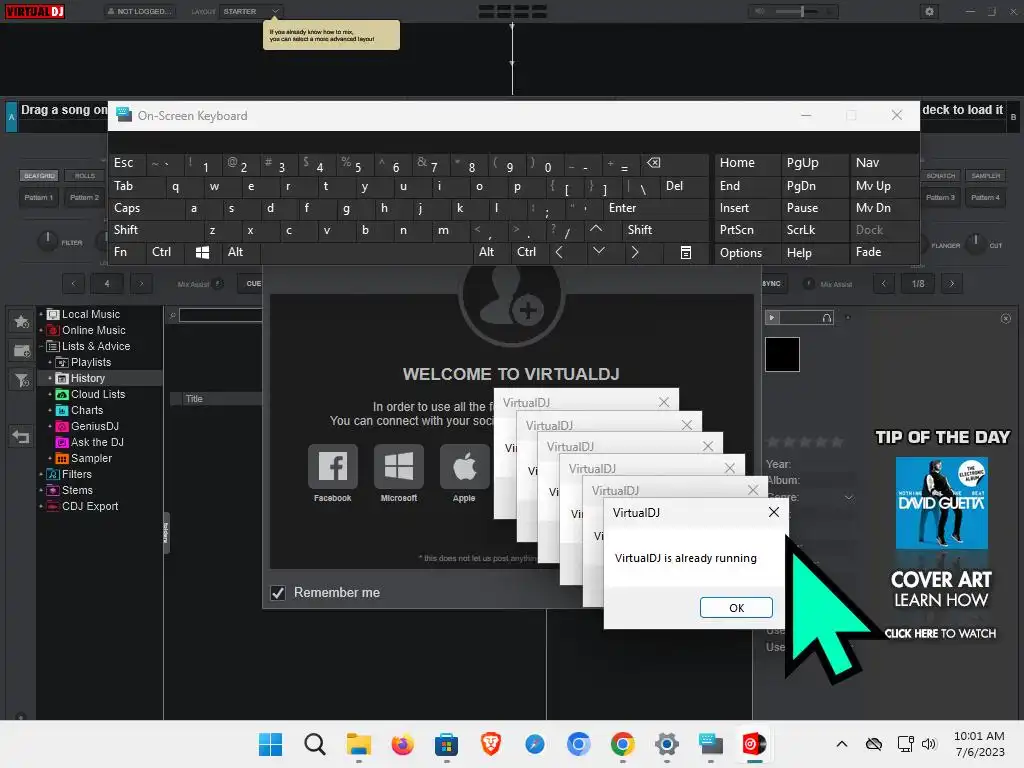Click the backspace key on On-Screen Keyboard
The height and width of the screenshot is (768, 1024).
[653, 163]
